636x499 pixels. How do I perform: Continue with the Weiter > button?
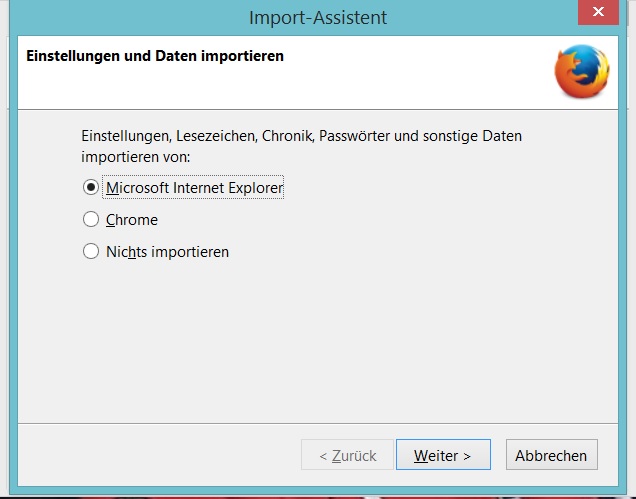click(443, 455)
